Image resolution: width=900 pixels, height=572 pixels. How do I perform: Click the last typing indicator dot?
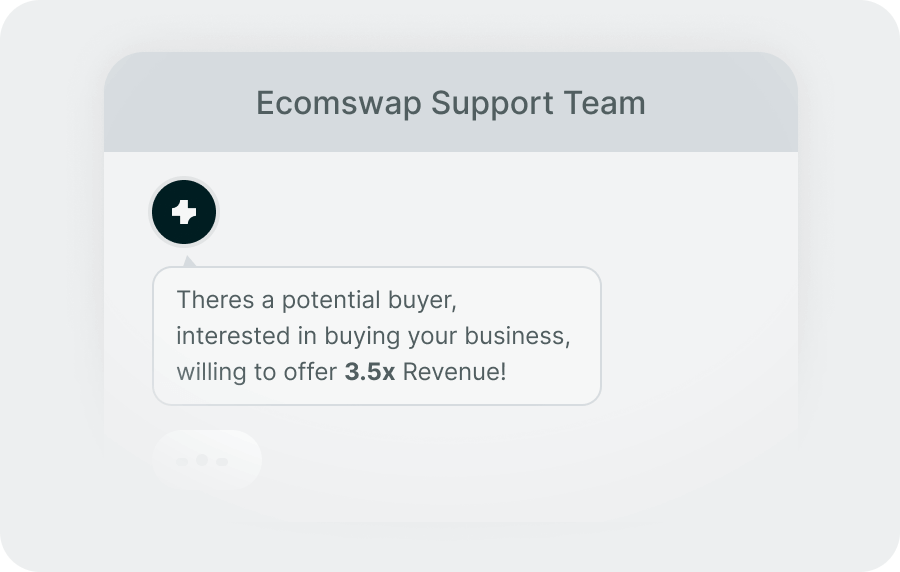coord(222,461)
